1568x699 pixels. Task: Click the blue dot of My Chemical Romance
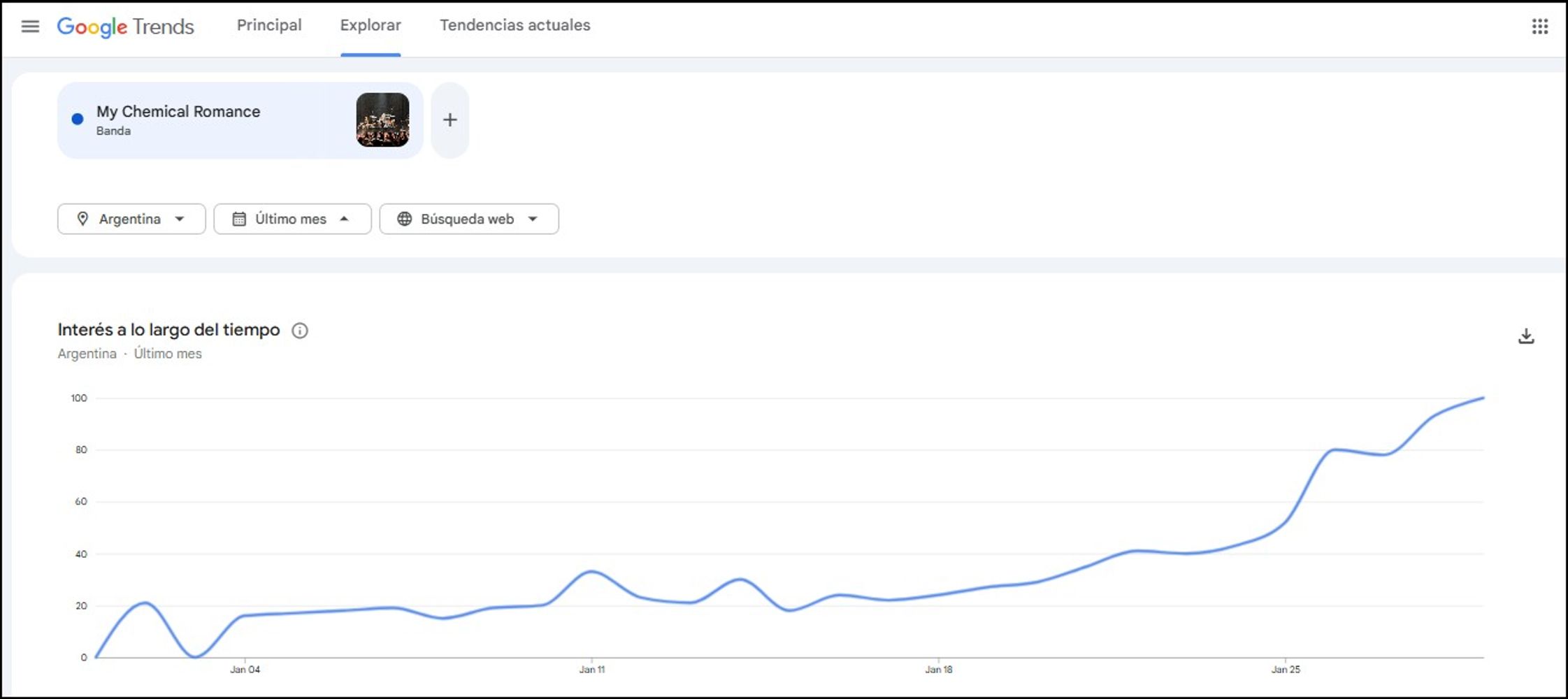click(78, 120)
